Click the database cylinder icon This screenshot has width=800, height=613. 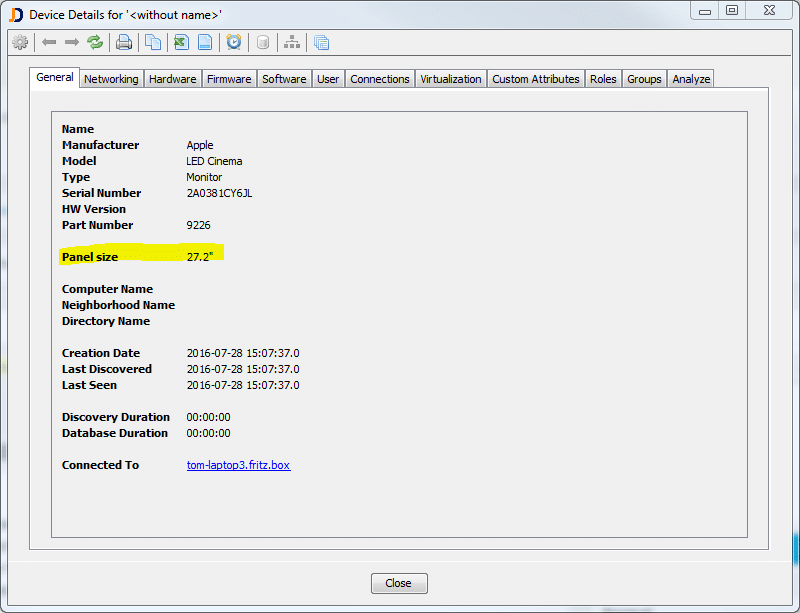point(263,42)
